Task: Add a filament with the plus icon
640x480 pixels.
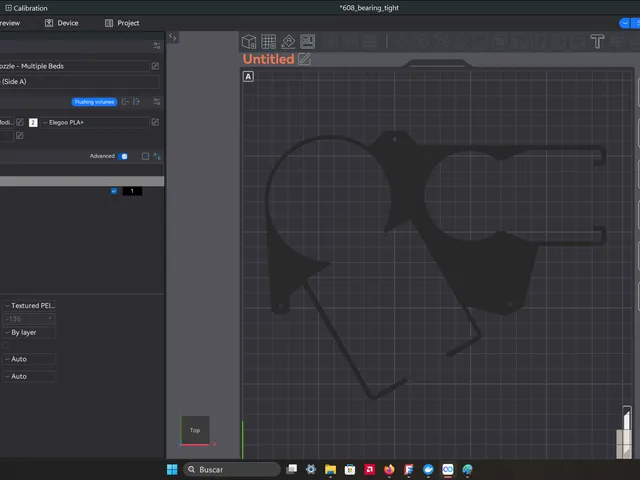Action: pos(136,102)
